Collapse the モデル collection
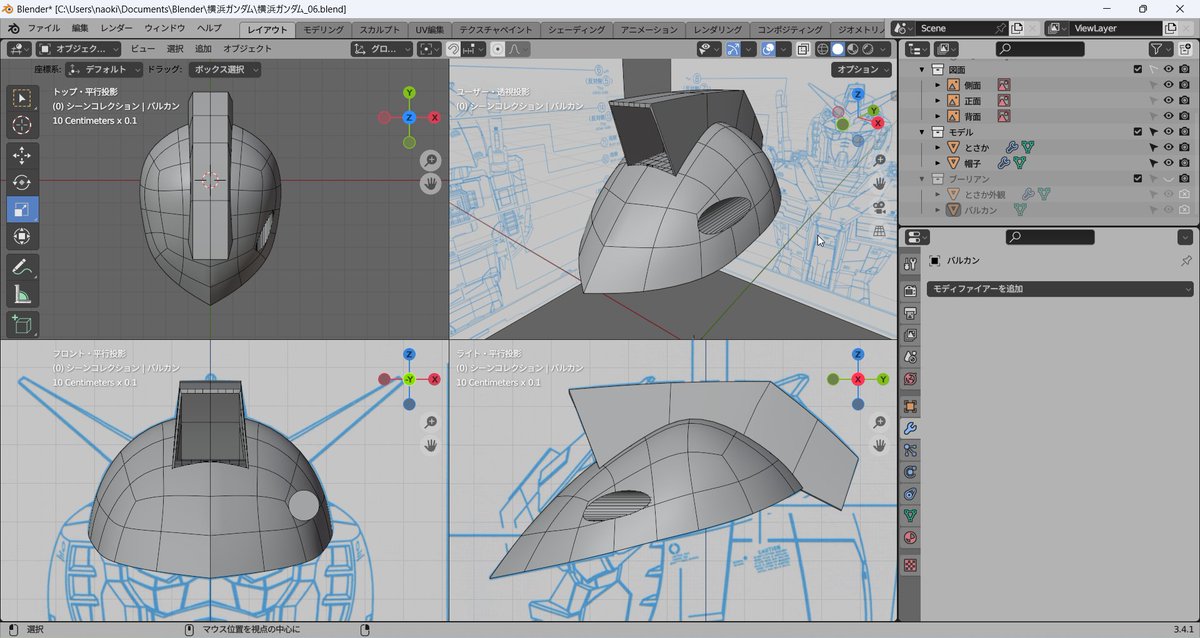The image size is (1200, 638). click(922, 131)
